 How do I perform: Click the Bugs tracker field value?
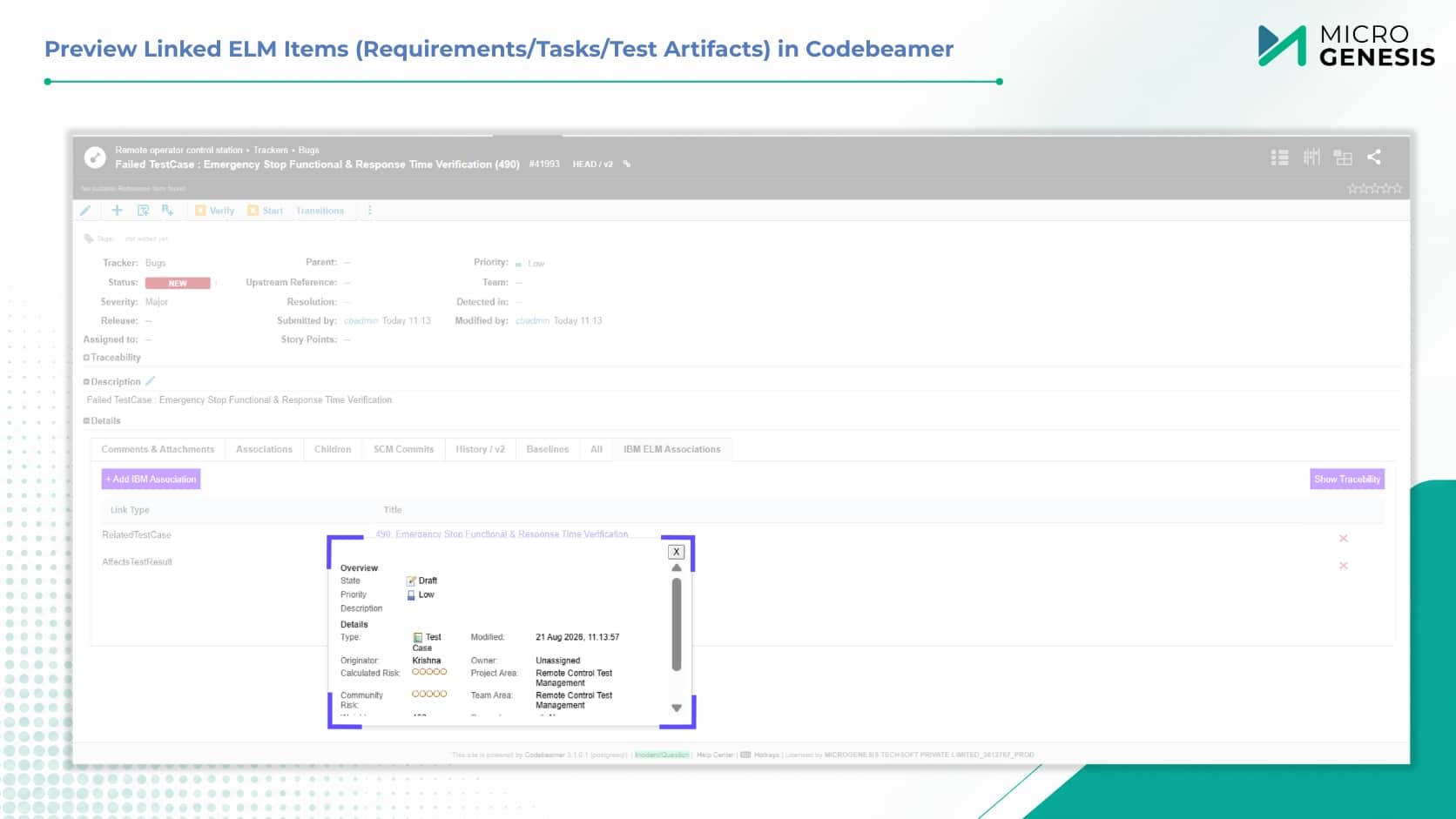click(x=155, y=263)
